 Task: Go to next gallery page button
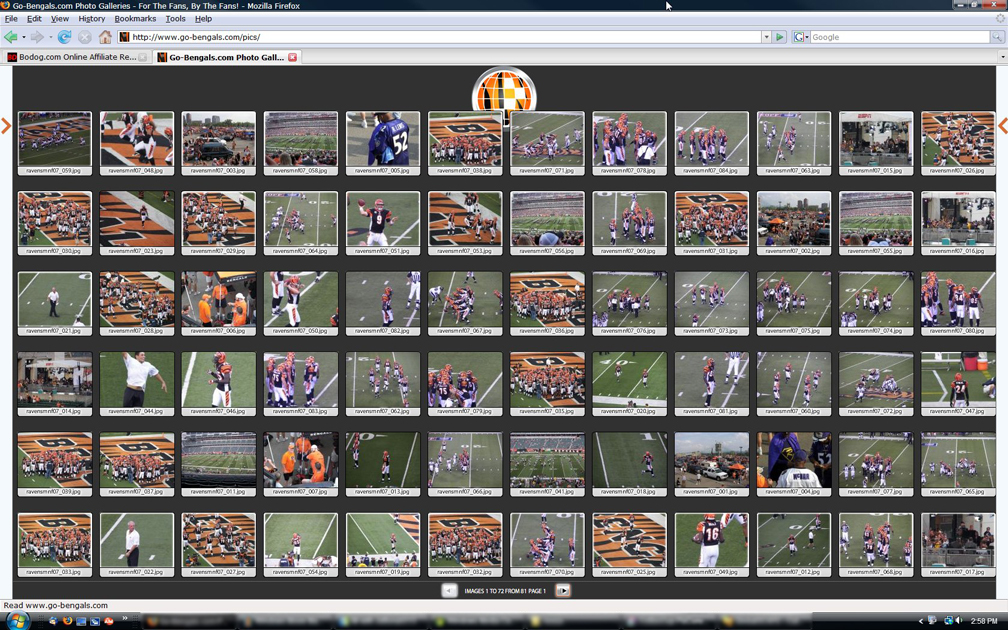click(563, 591)
